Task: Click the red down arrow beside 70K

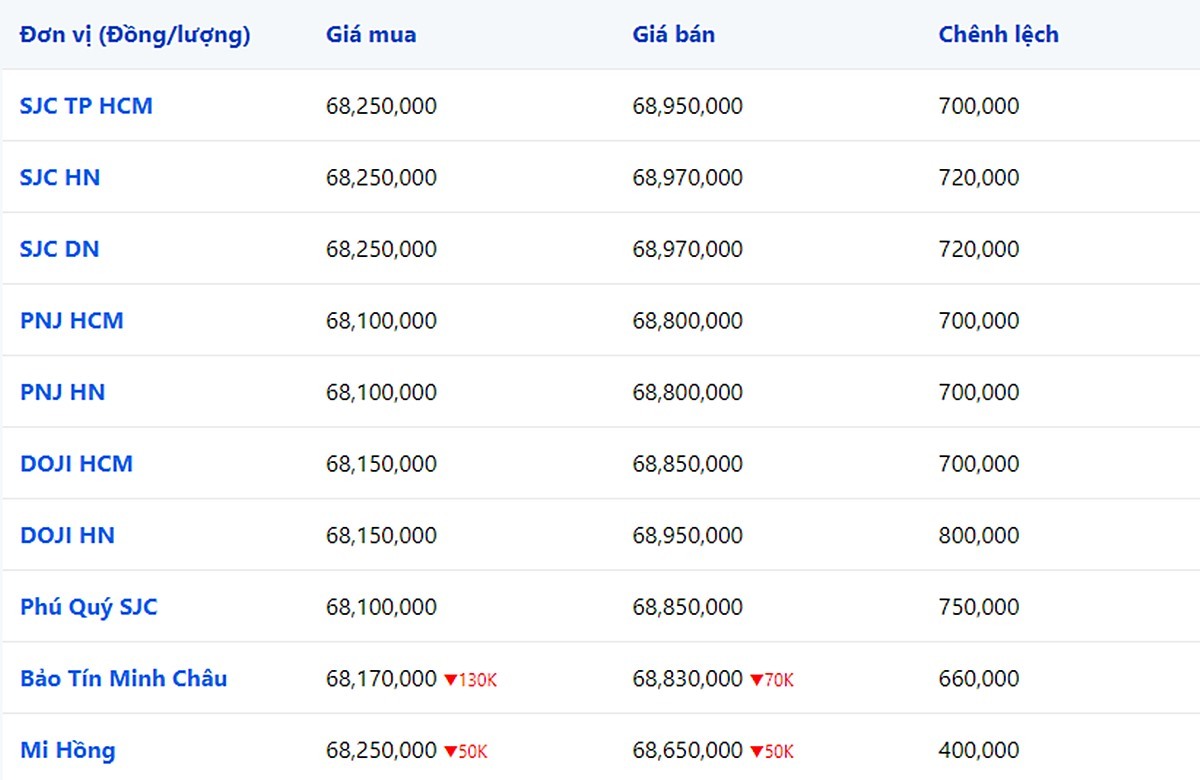Action: coord(756,680)
